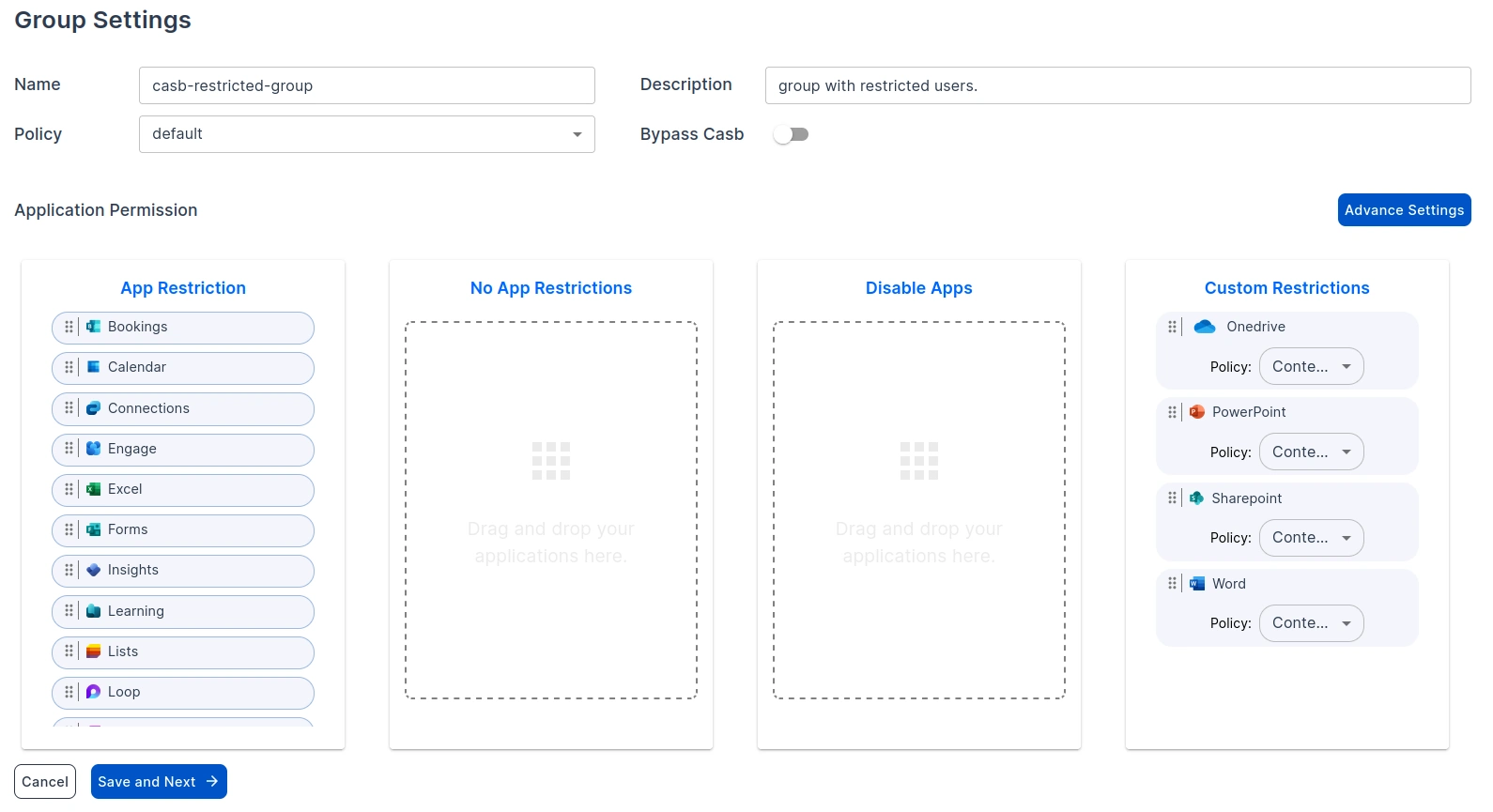1493x812 pixels.
Task: Open the Word policy dropdown
Action: pos(1312,623)
